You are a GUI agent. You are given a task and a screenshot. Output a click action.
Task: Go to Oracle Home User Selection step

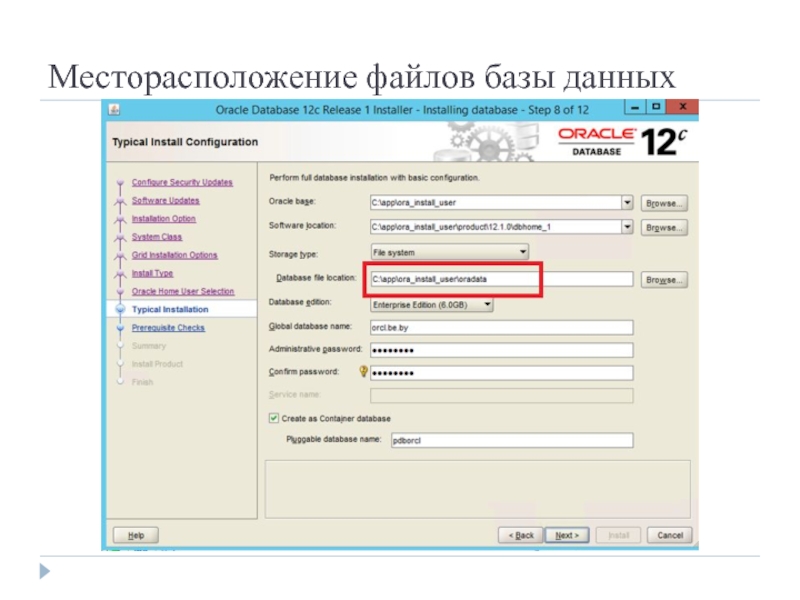pyautogui.click(x=183, y=291)
